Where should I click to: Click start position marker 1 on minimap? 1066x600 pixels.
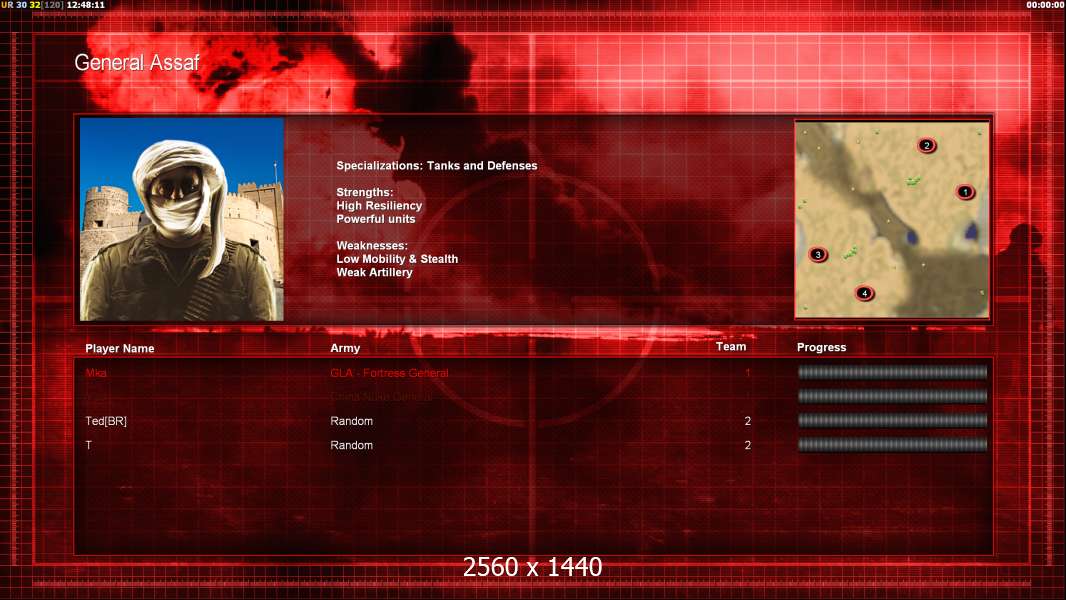click(965, 192)
